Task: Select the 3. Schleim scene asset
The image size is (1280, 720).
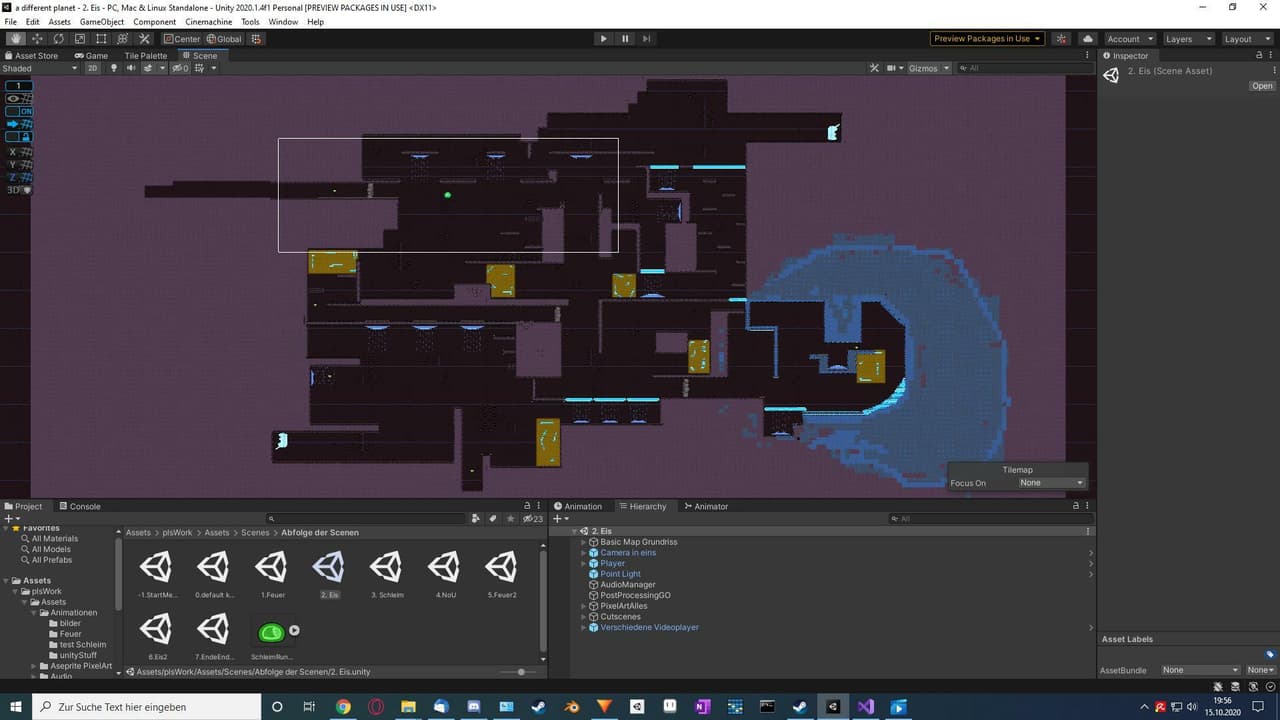Action: point(387,576)
